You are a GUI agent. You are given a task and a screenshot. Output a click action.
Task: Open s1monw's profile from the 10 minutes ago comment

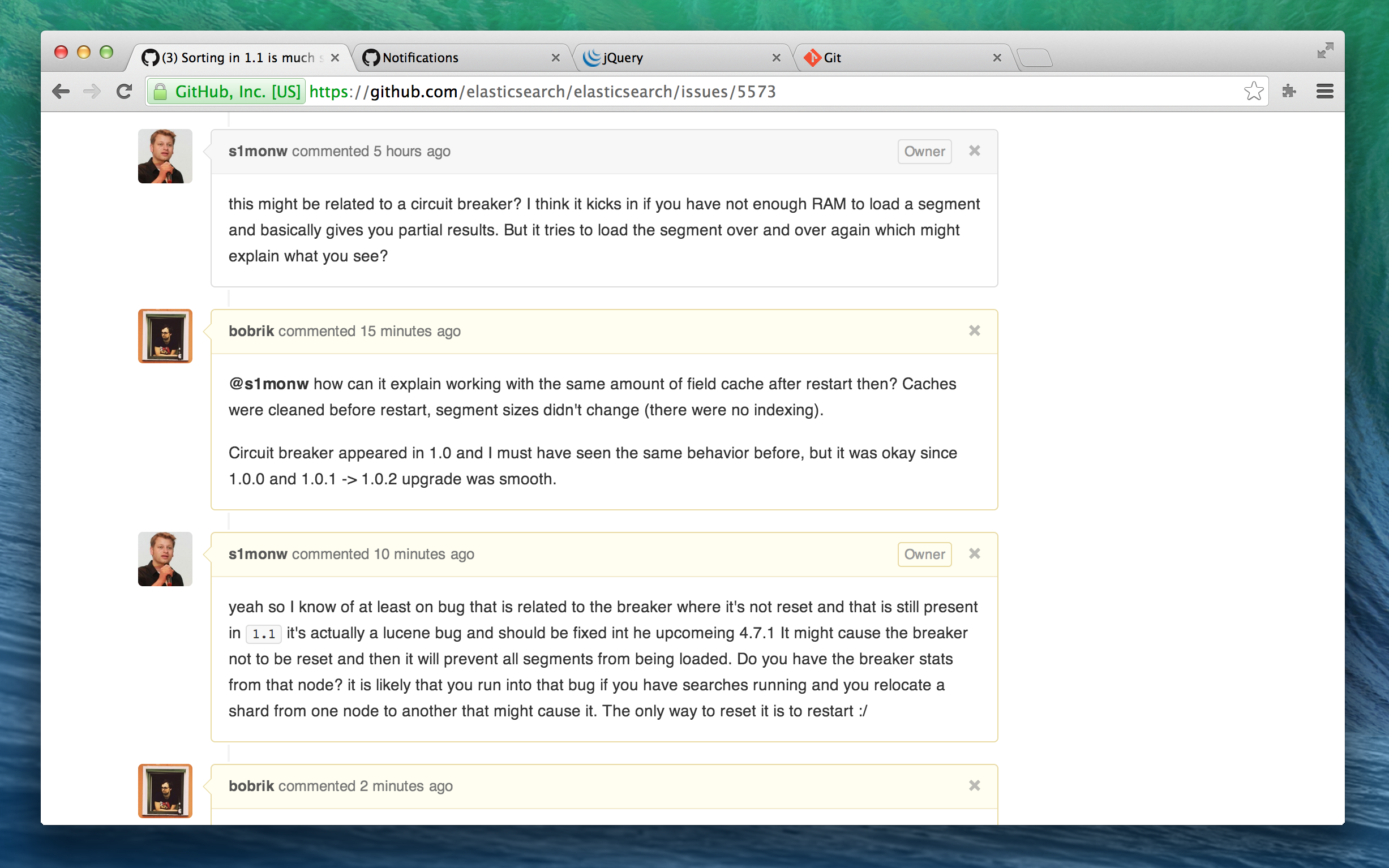tap(258, 554)
